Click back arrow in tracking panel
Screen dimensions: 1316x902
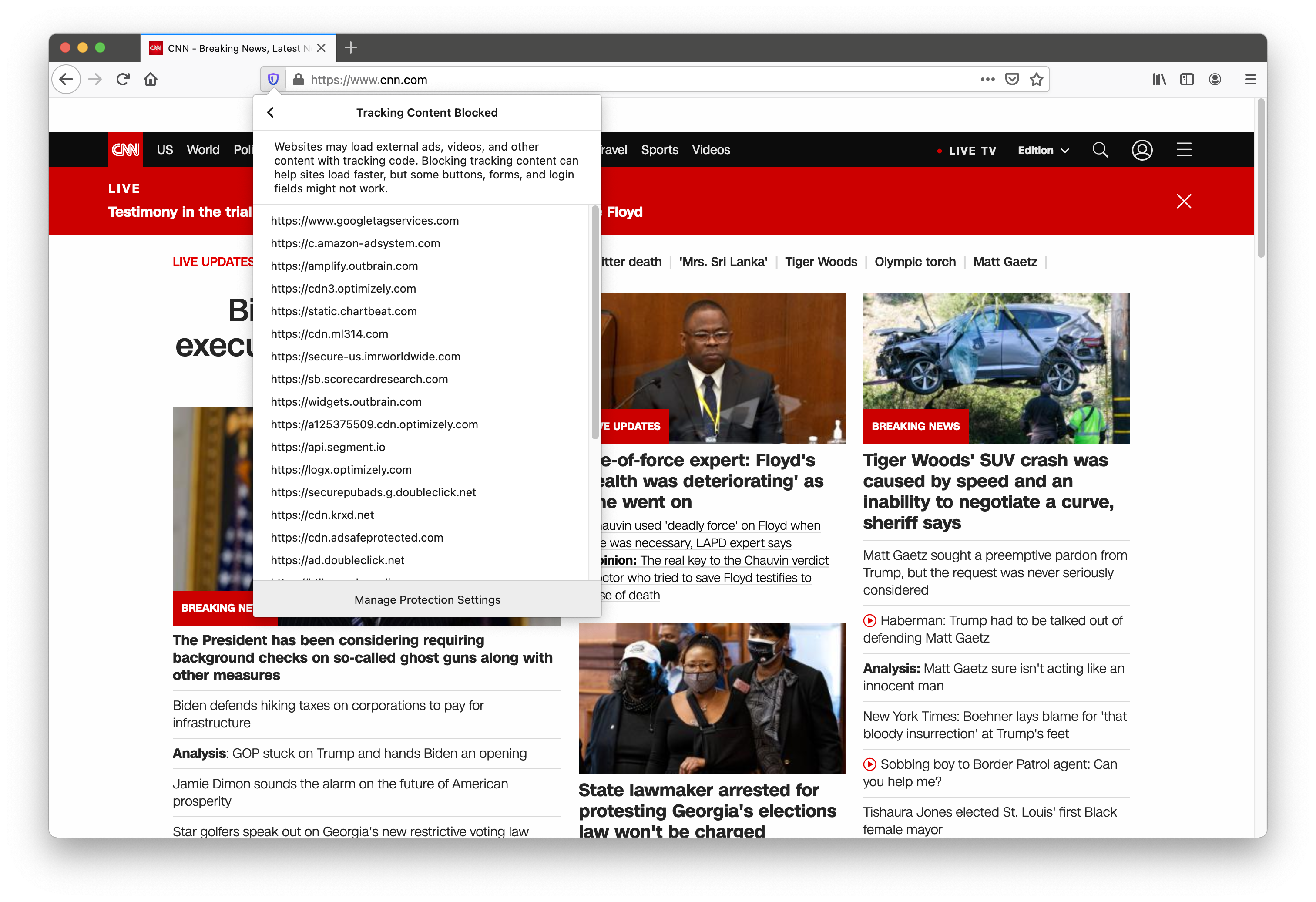pos(271,112)
